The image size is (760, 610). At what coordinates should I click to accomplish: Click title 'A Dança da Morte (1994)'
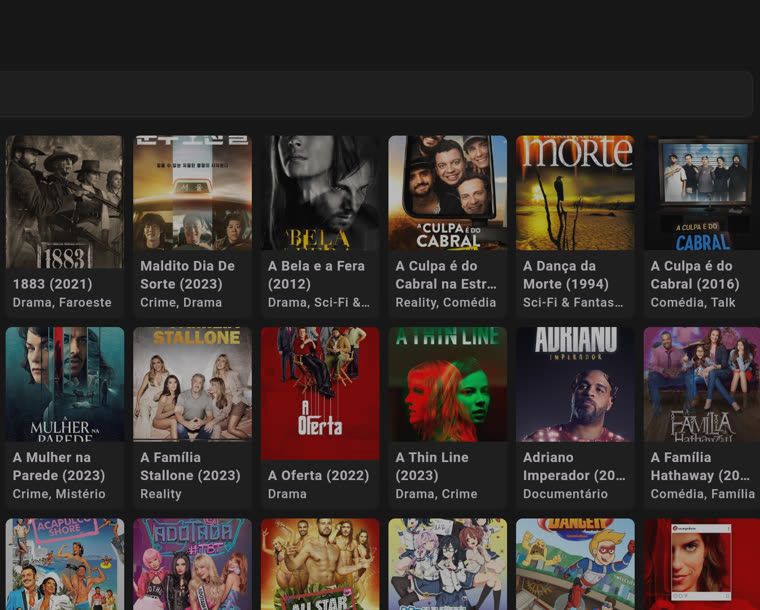point(566,275)
